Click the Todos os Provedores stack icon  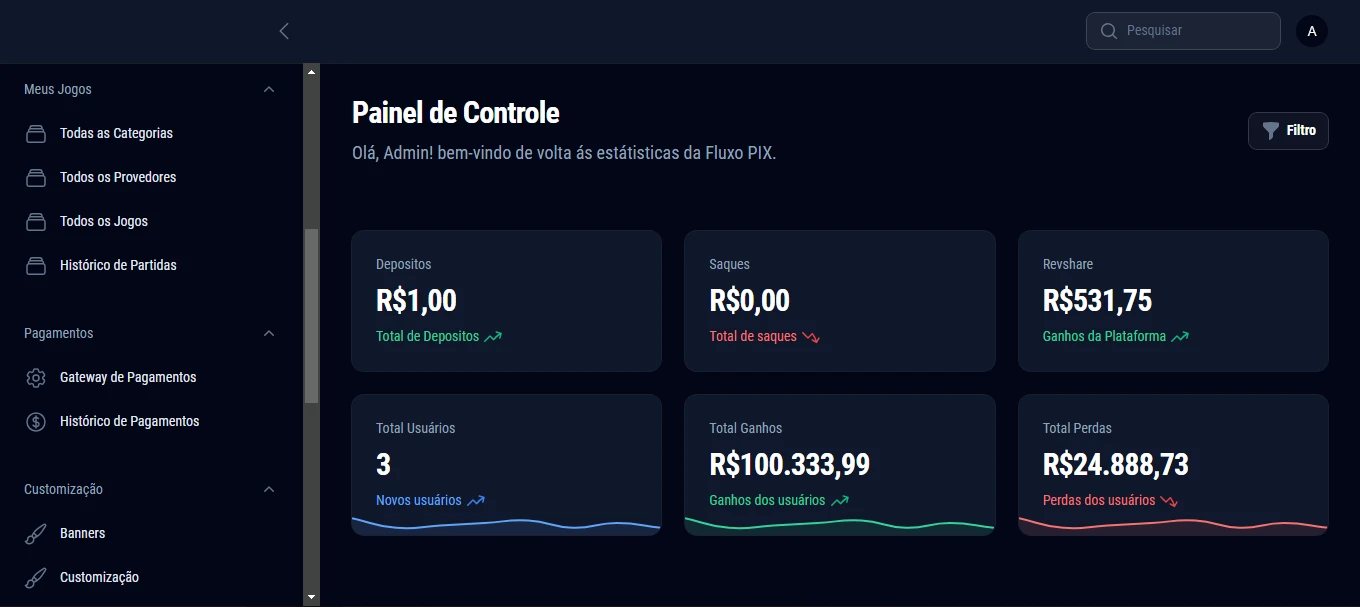(36, 177)
